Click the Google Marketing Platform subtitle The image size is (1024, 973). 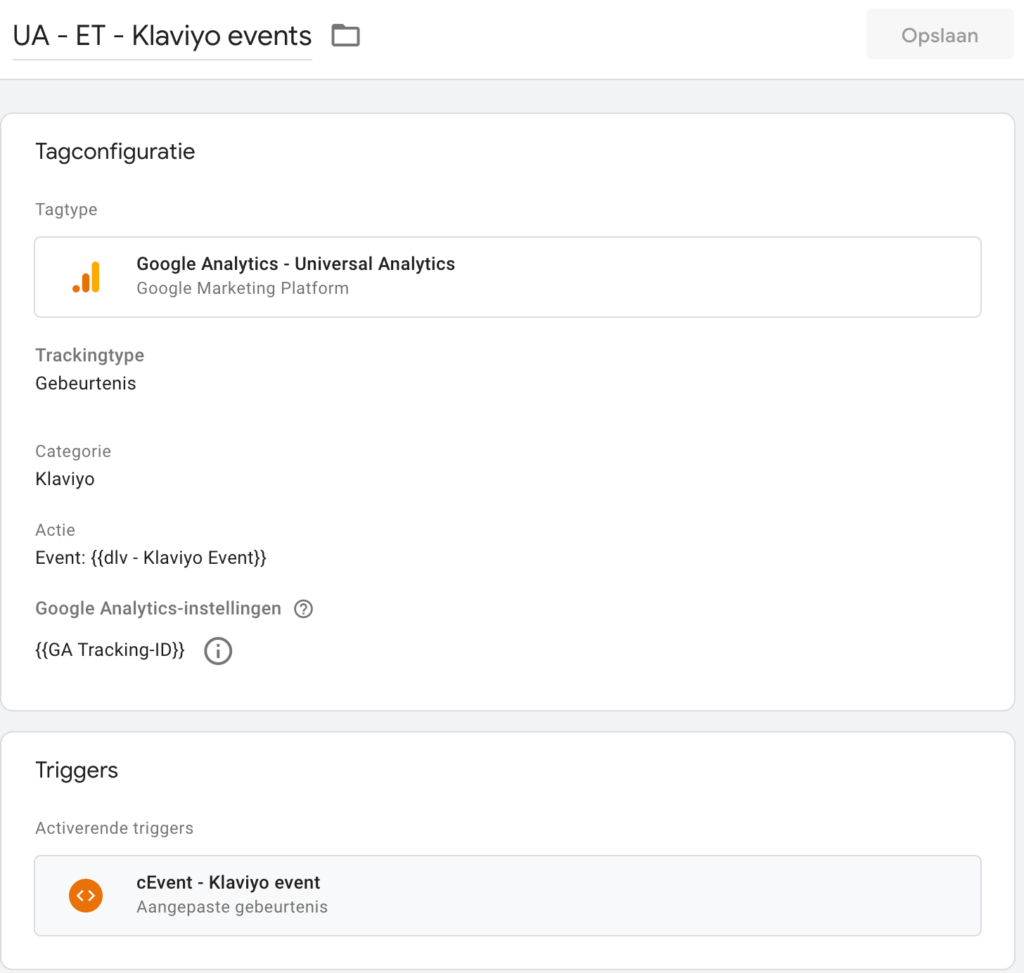tap(242, 289)
